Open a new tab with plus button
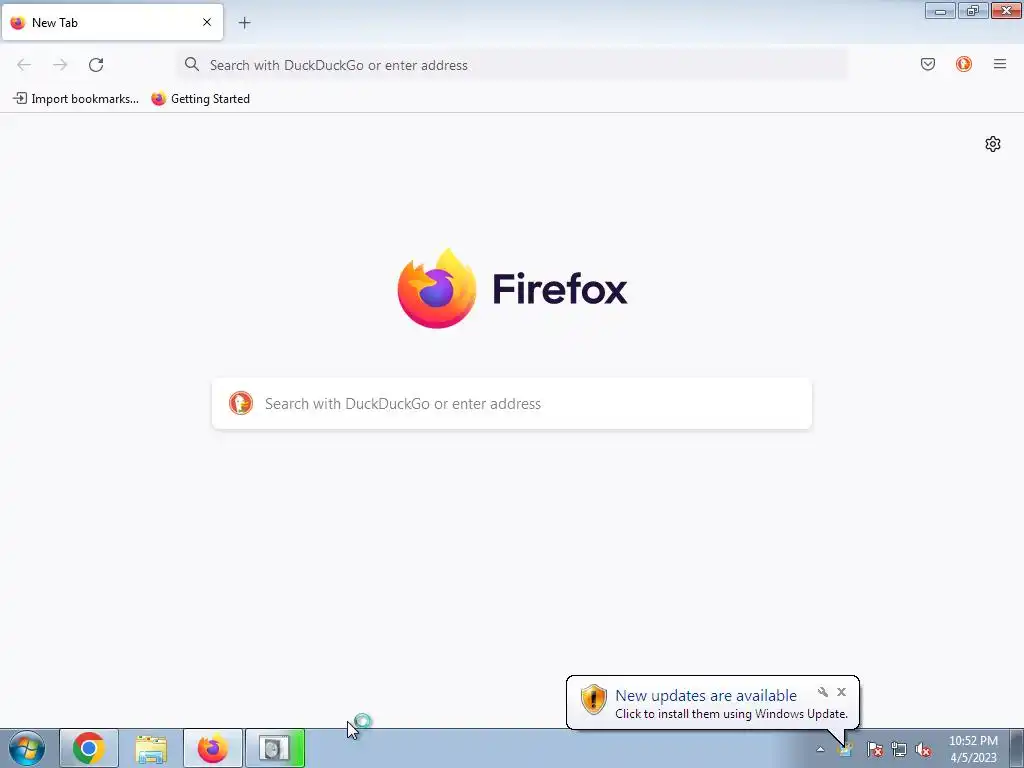1024x768 pixels. pos(244,23)
